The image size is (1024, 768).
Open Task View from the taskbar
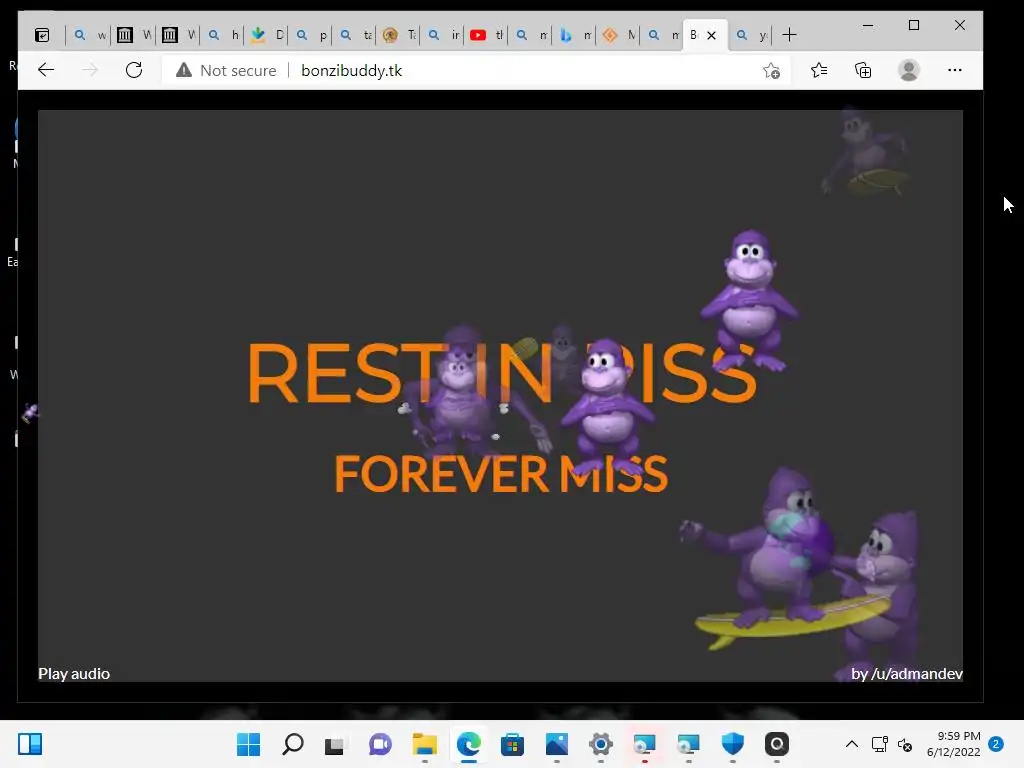coord(336,744)
